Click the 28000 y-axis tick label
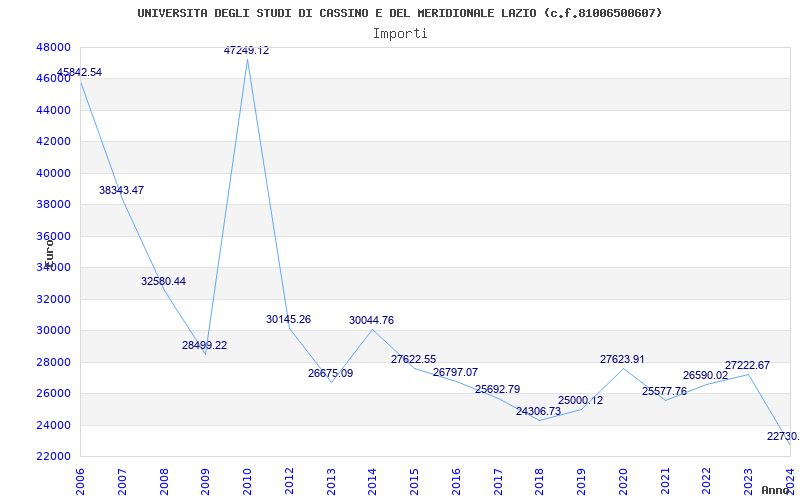 [x=53, y=362]
